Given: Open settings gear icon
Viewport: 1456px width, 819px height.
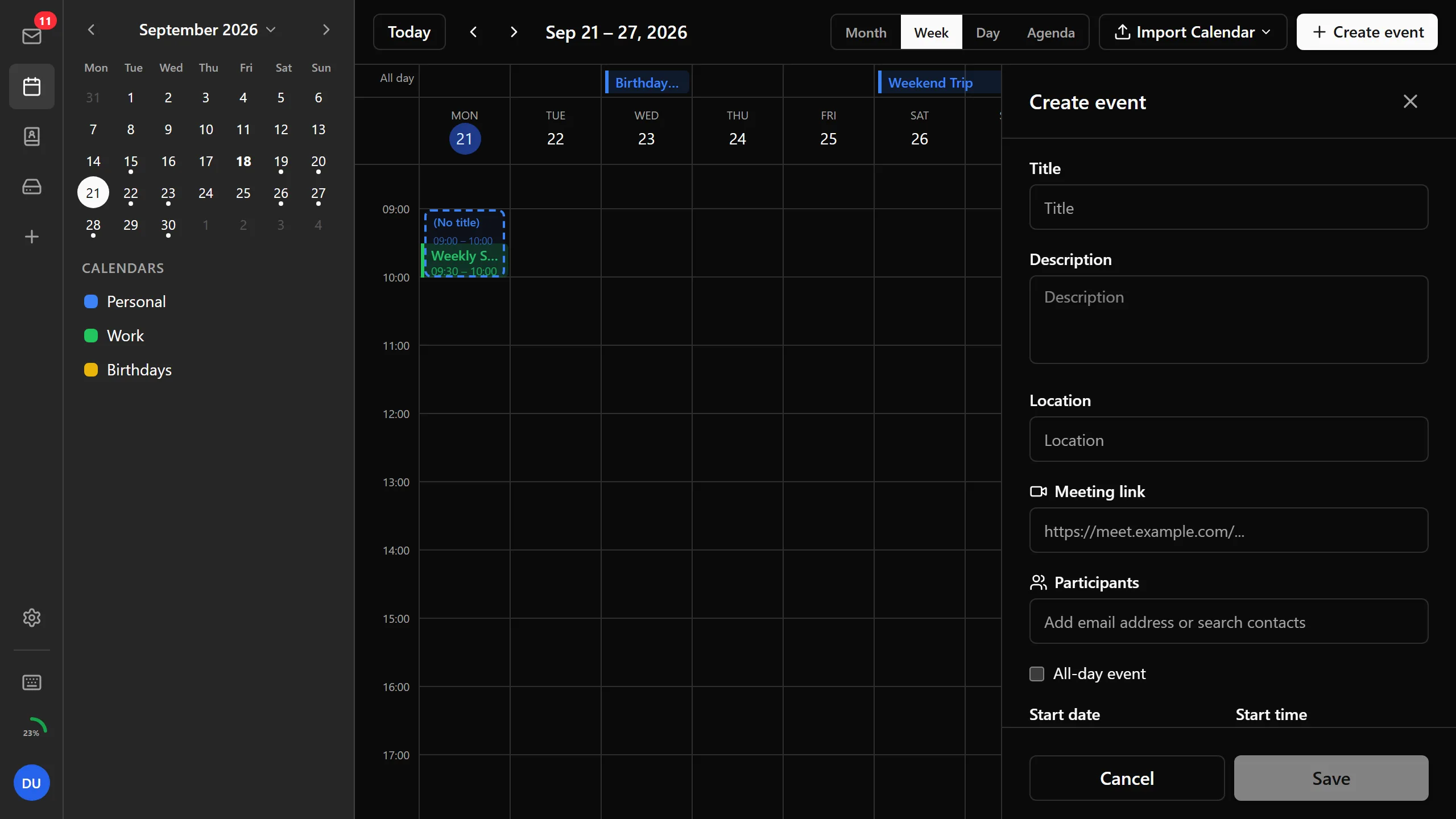Looking at the screenshot, I should (32, 618).
